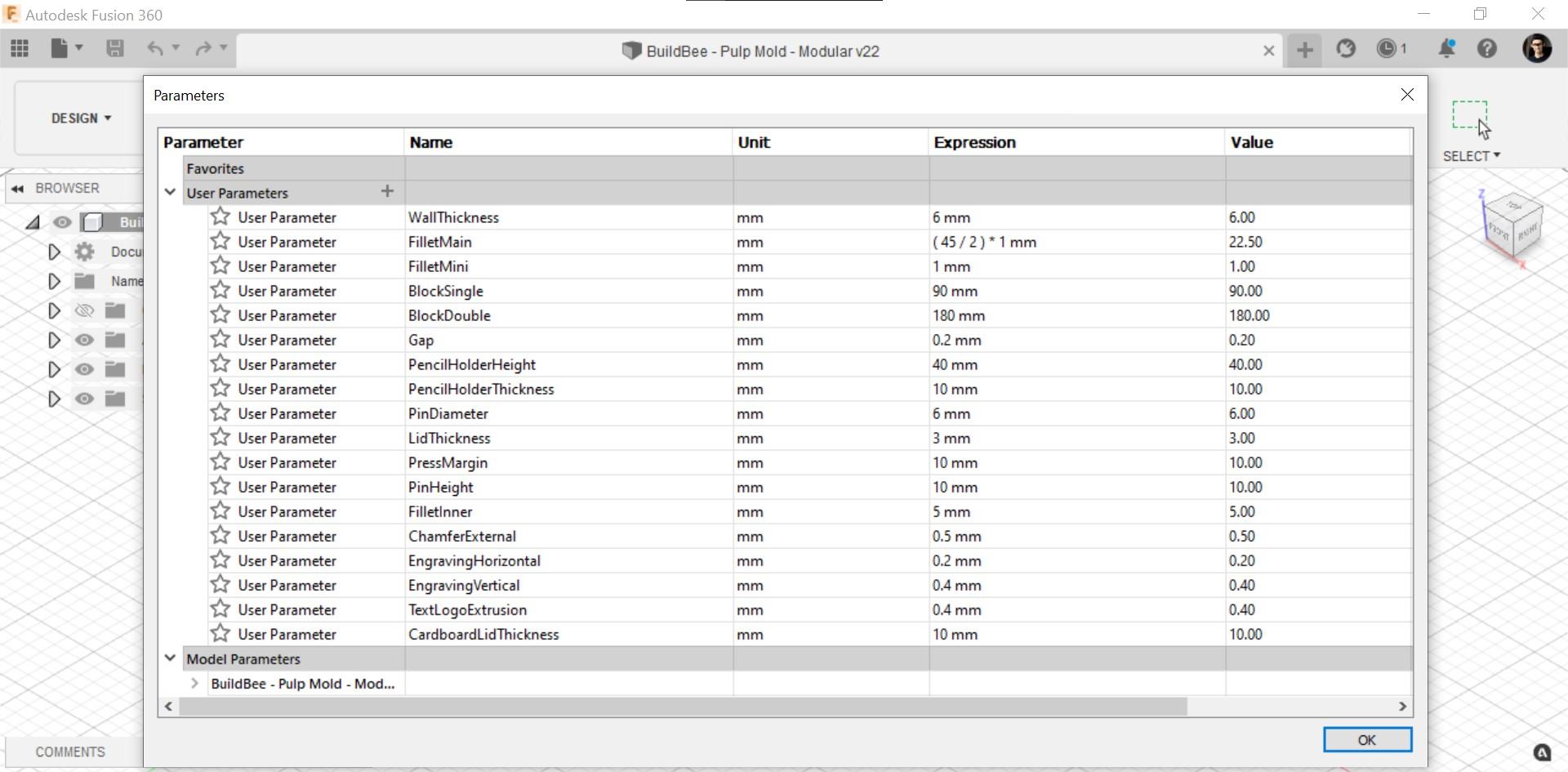Click the scroll left arrow in Parameters
The height and width of the screenshot is (772, 1568).
click(168, 706)
